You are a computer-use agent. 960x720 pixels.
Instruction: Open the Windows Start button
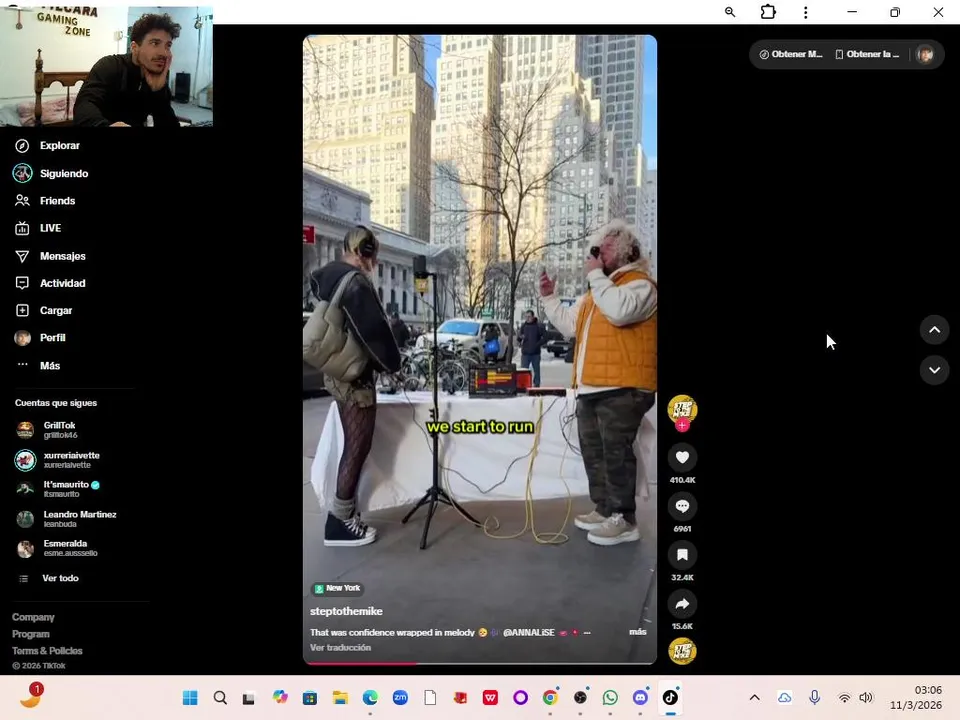pyautogui.click(x=190, y=697)
